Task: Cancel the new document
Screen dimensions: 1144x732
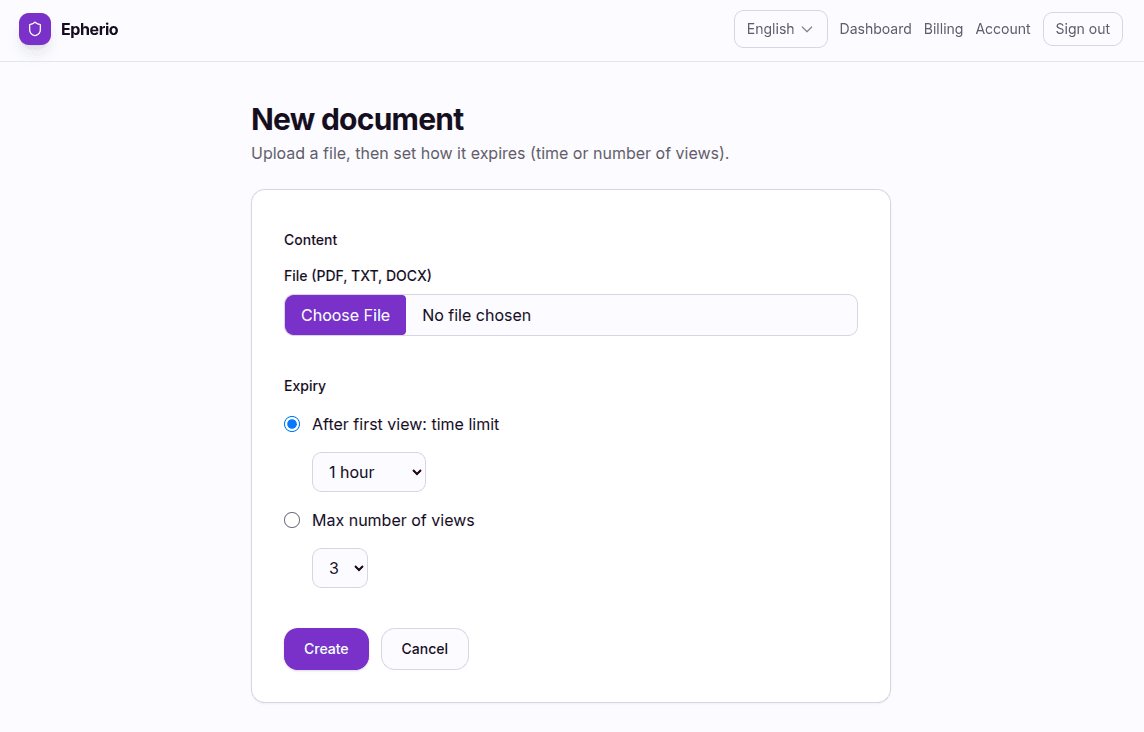Action: 424,649
